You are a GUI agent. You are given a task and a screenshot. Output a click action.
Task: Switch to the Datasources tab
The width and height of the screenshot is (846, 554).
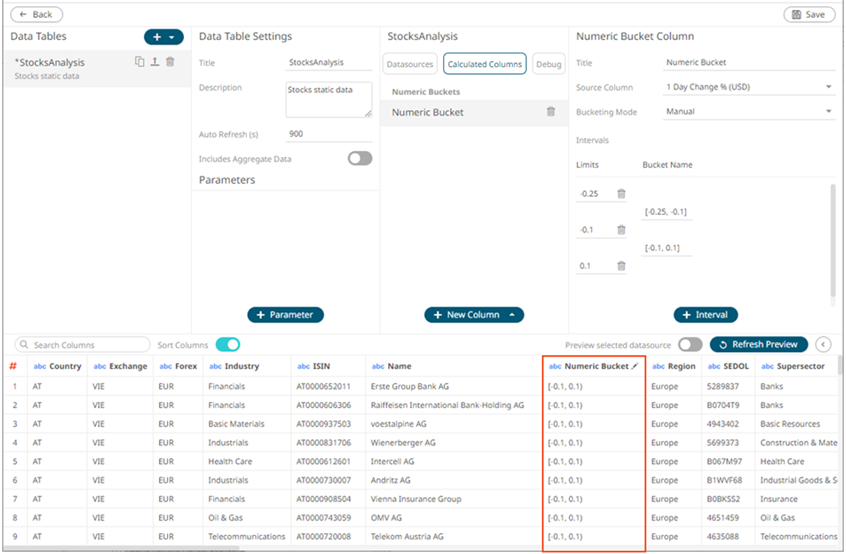[410, 64]
